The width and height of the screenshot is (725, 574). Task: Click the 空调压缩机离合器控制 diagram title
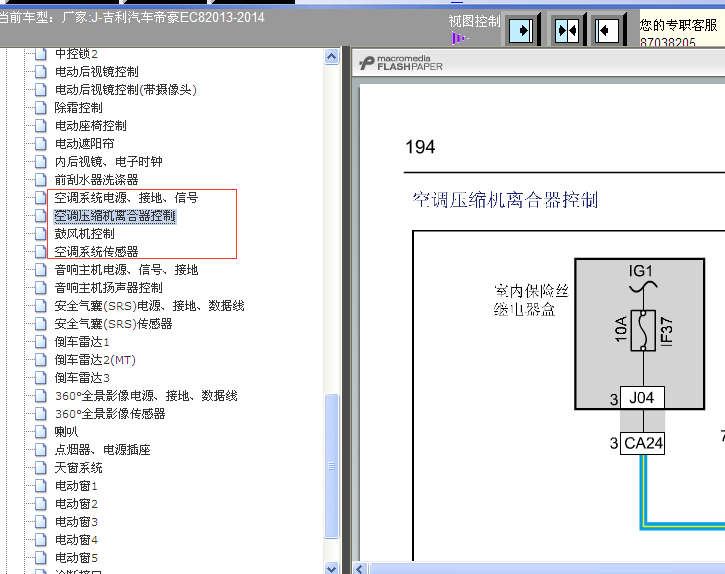[505, 200]
